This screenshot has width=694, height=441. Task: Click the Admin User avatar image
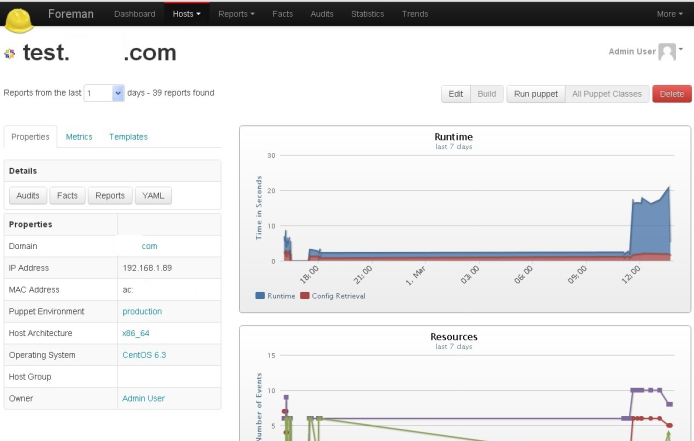pyautogui.click(x=667, y=52)
